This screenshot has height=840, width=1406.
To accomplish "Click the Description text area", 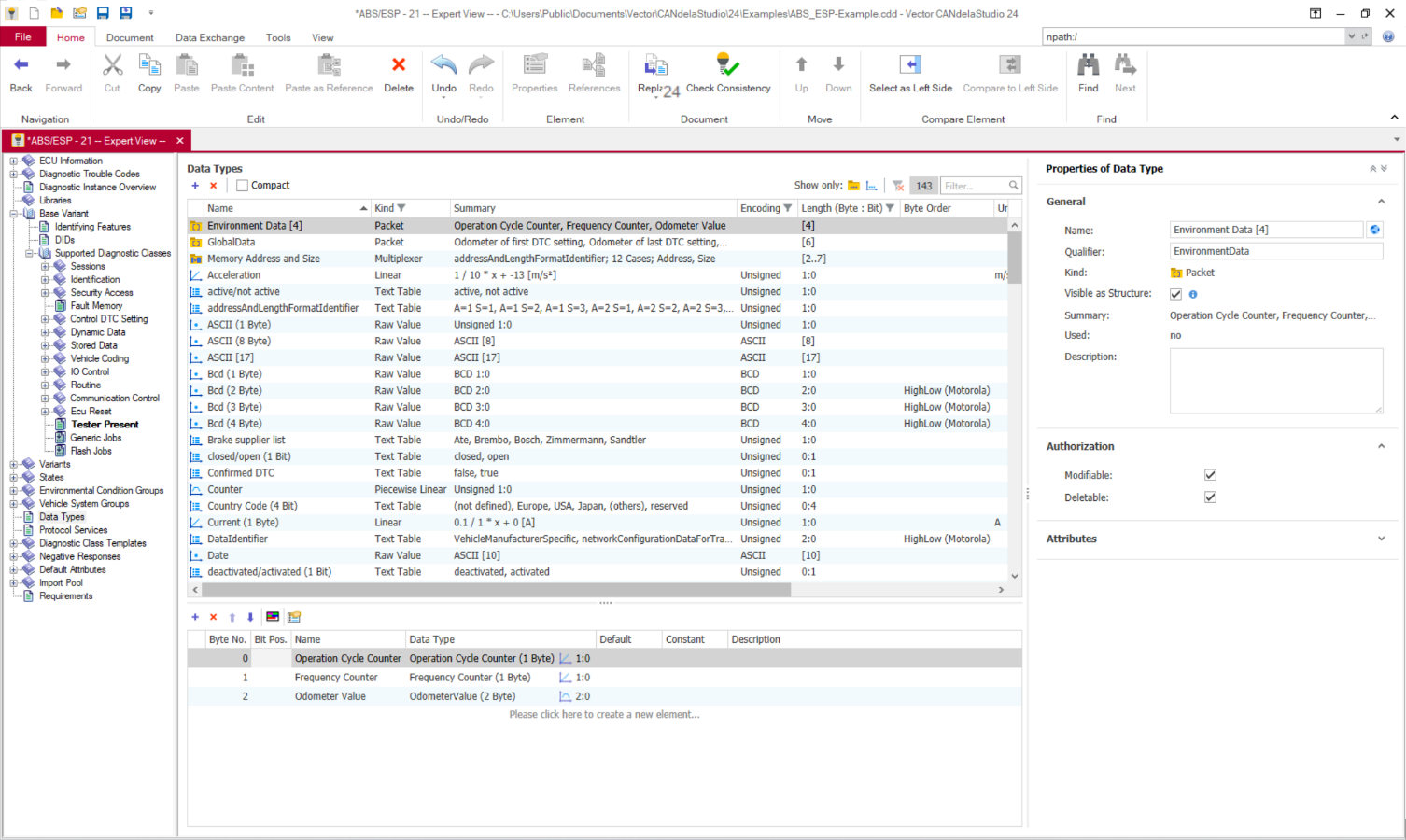I will (x=1276, y=381).
